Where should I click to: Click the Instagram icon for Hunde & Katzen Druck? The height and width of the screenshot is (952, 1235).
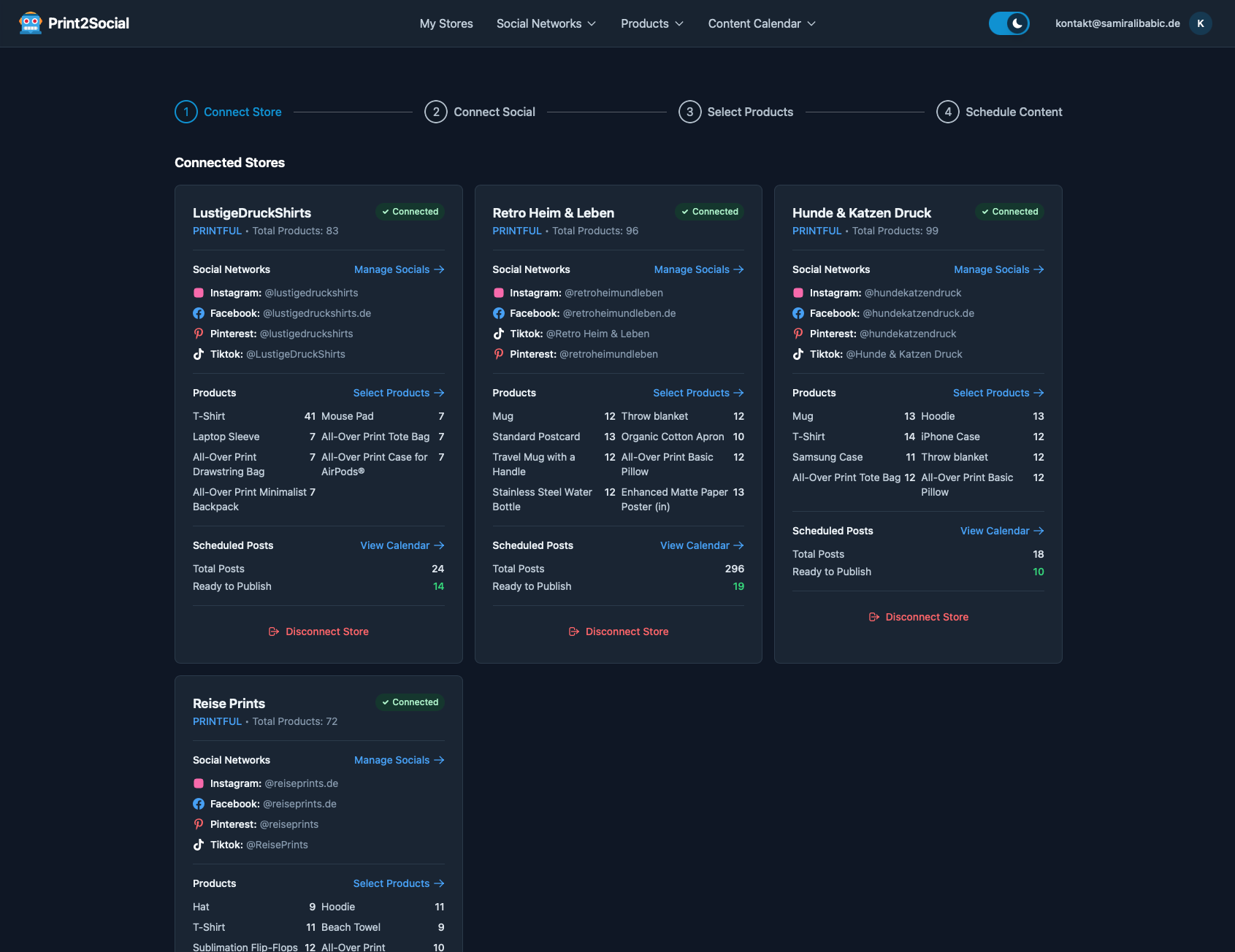point(798,292)
